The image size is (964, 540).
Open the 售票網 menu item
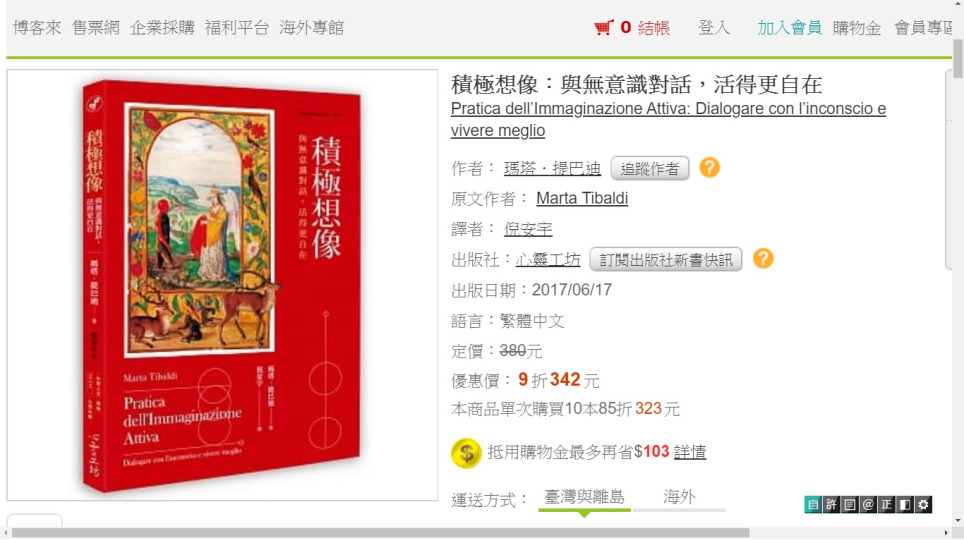click(x=96, y=28)
